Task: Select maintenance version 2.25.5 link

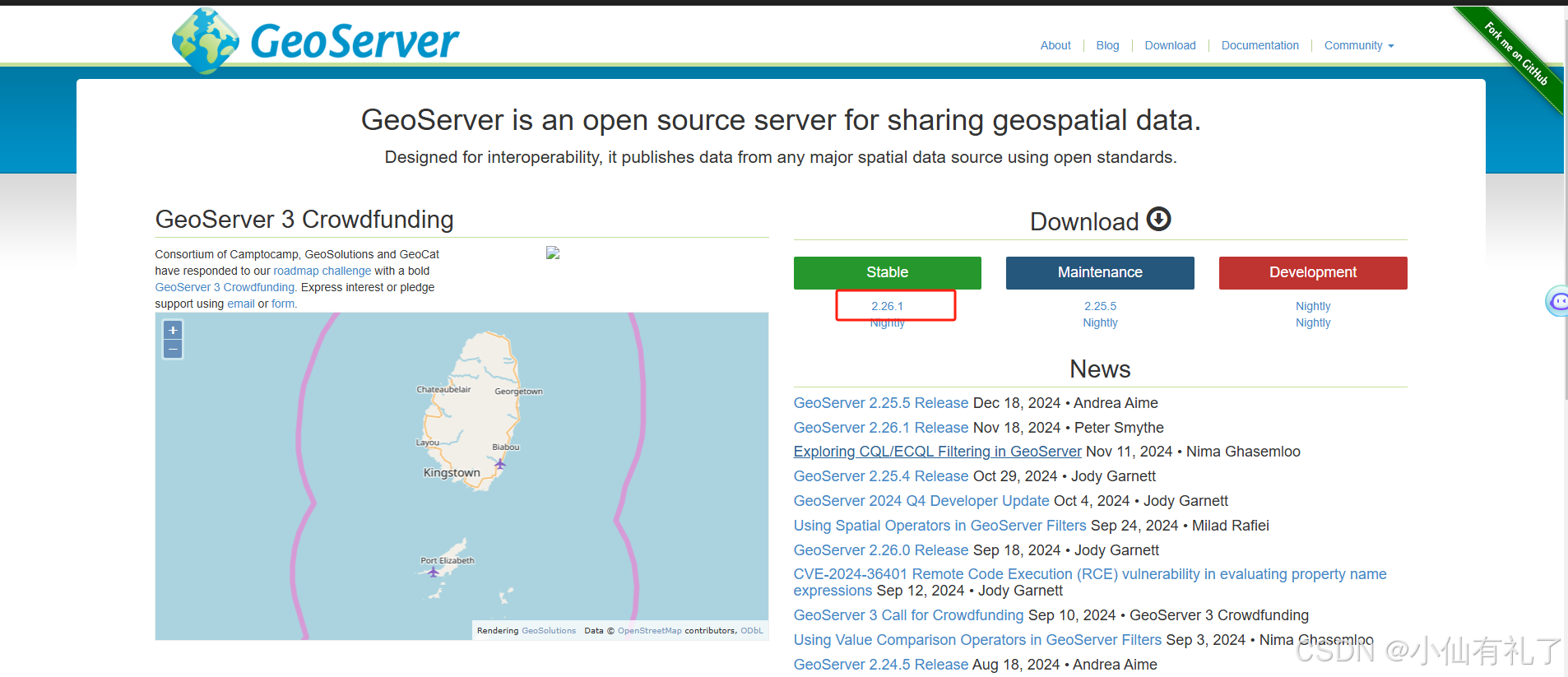Action: point(1100,306)
